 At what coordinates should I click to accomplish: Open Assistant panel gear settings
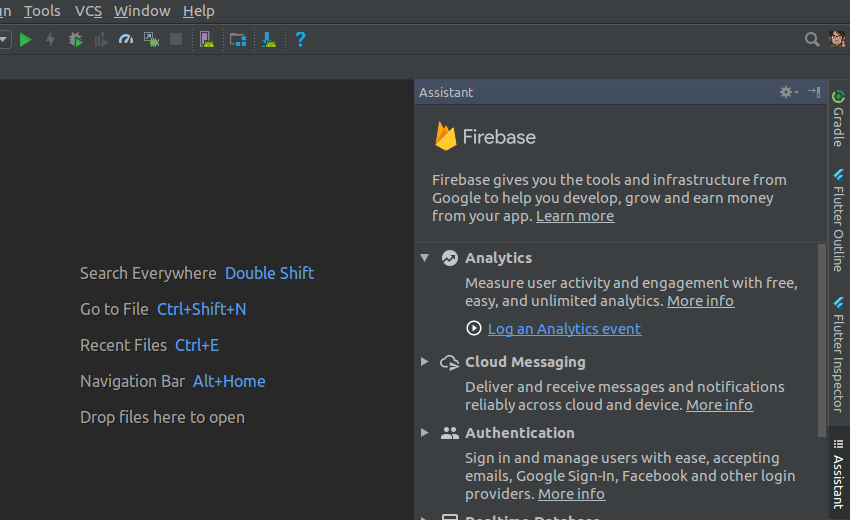click(789, 92)
